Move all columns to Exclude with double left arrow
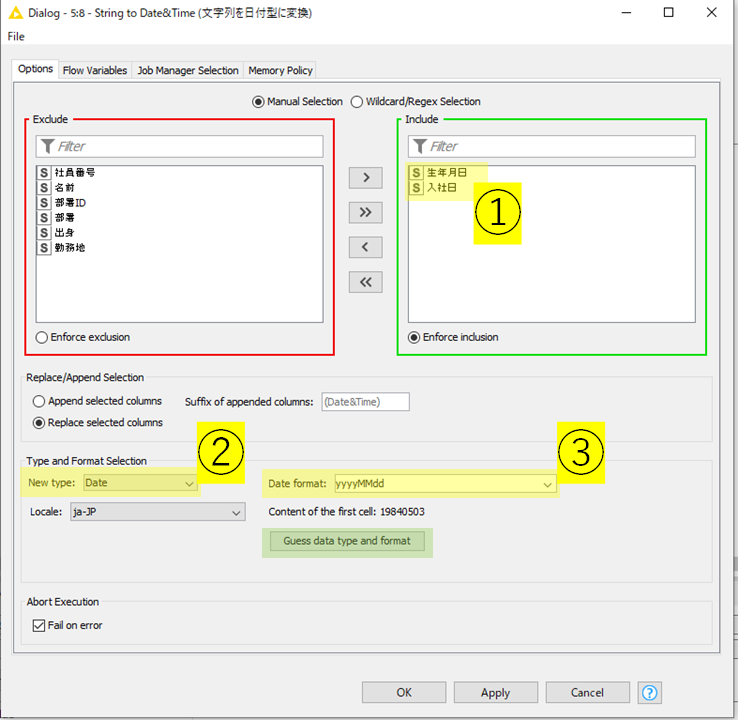 pos(366,282)
